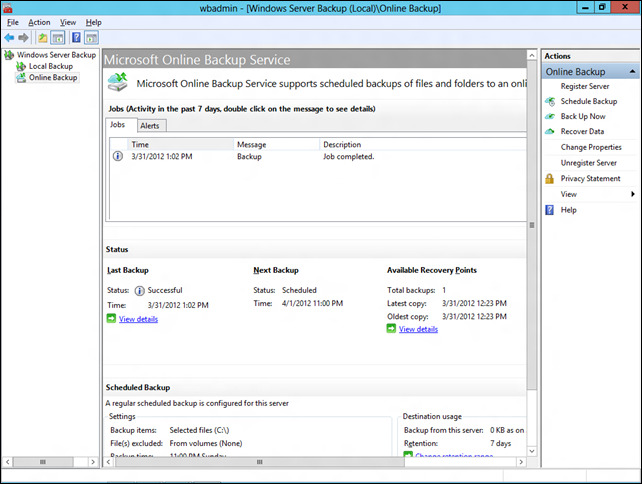Click the Up one level folder icon

click(43, 38)
